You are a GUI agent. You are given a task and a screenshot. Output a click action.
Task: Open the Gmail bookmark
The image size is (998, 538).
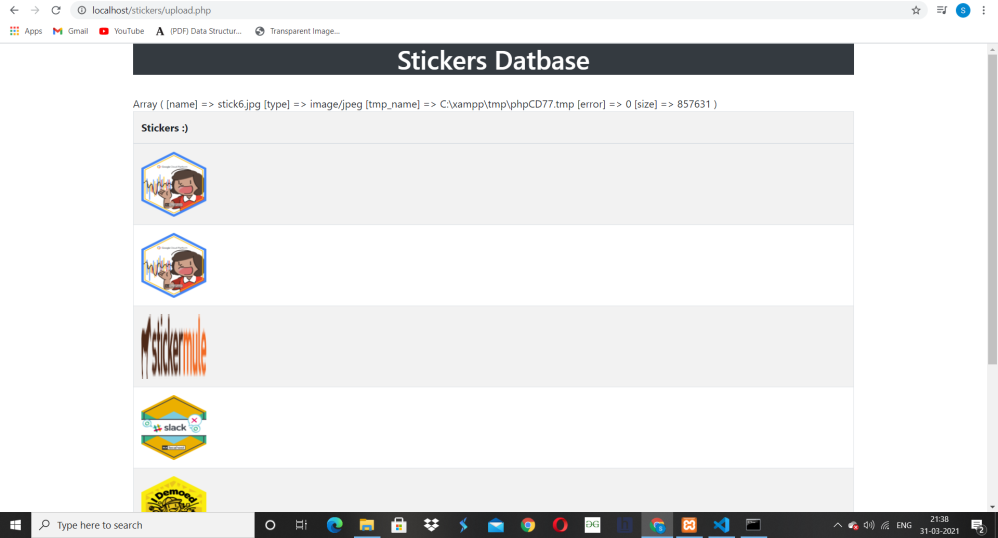(71, 31)
